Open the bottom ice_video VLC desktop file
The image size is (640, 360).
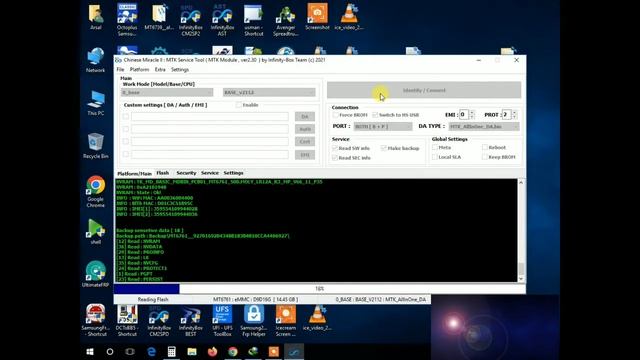(x=317, y=318)
